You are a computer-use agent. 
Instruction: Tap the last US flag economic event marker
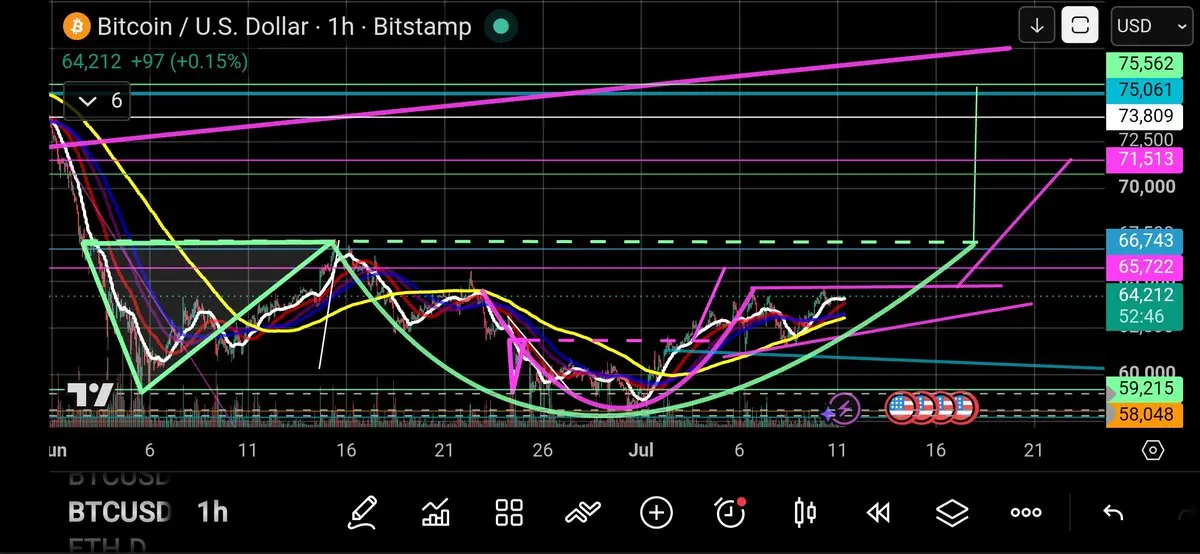pos(961,407)
